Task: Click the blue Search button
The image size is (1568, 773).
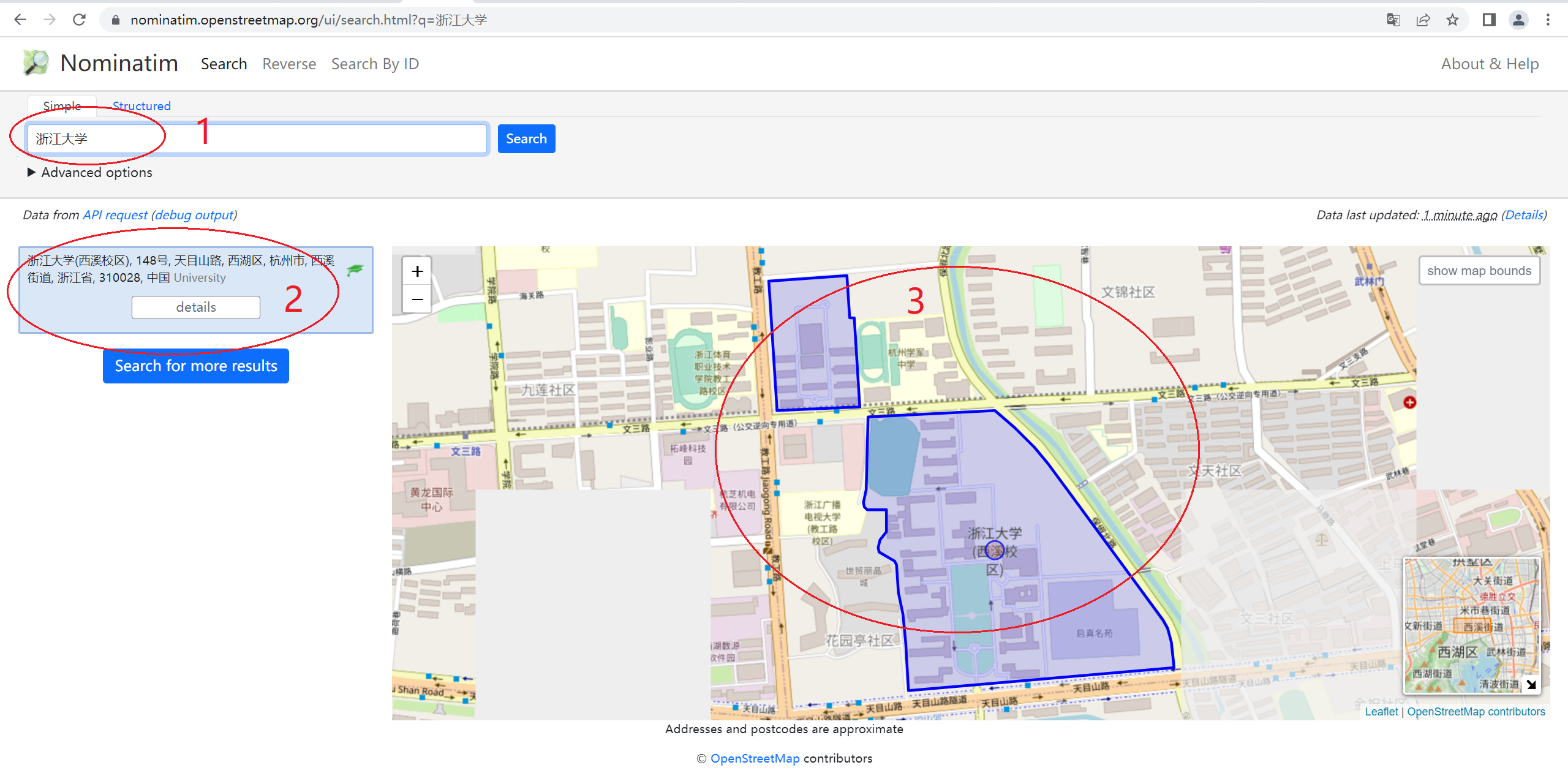Action: [x=526, y=138]
